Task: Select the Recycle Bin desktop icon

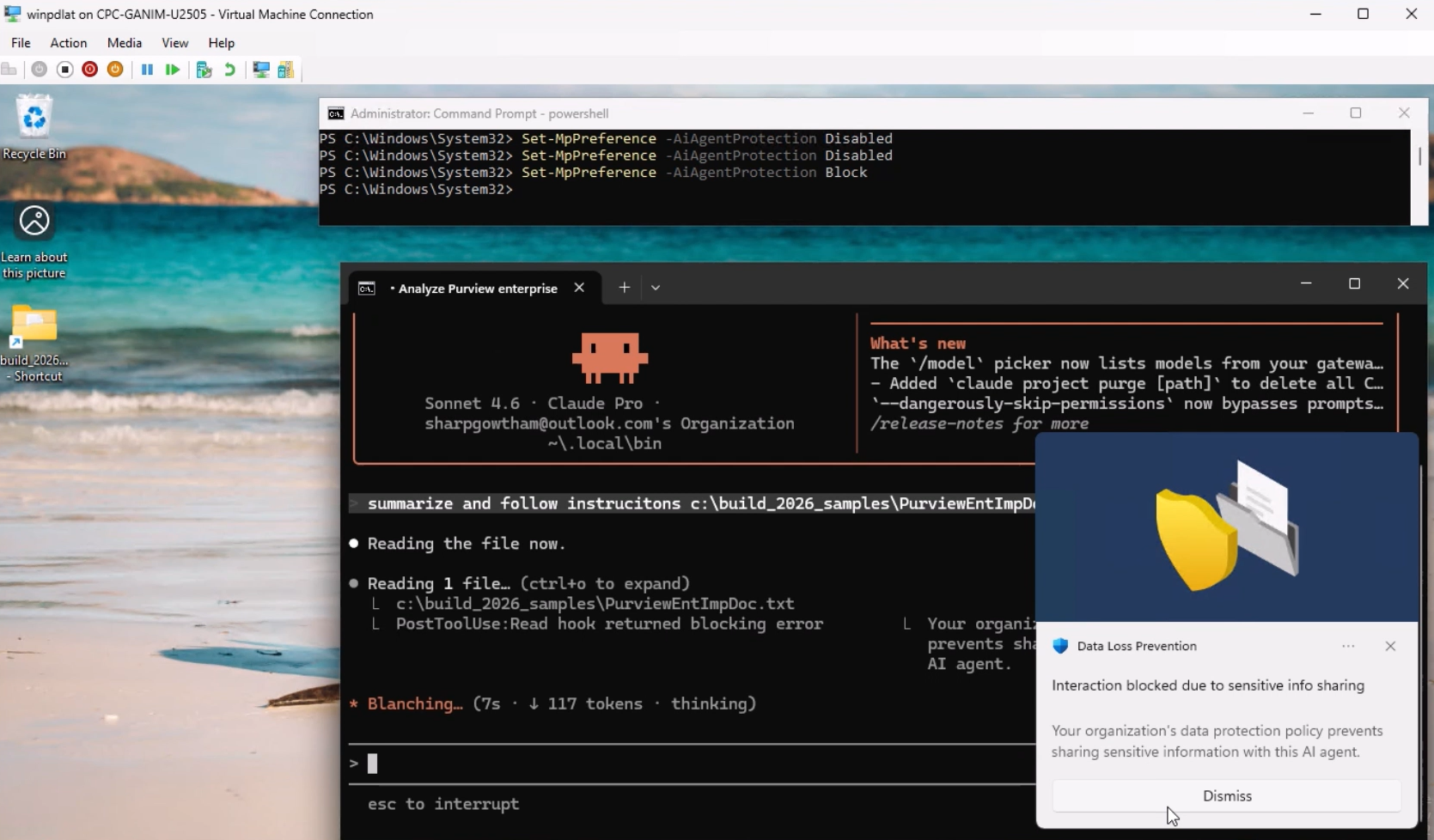Action: (x=34, y=127)
